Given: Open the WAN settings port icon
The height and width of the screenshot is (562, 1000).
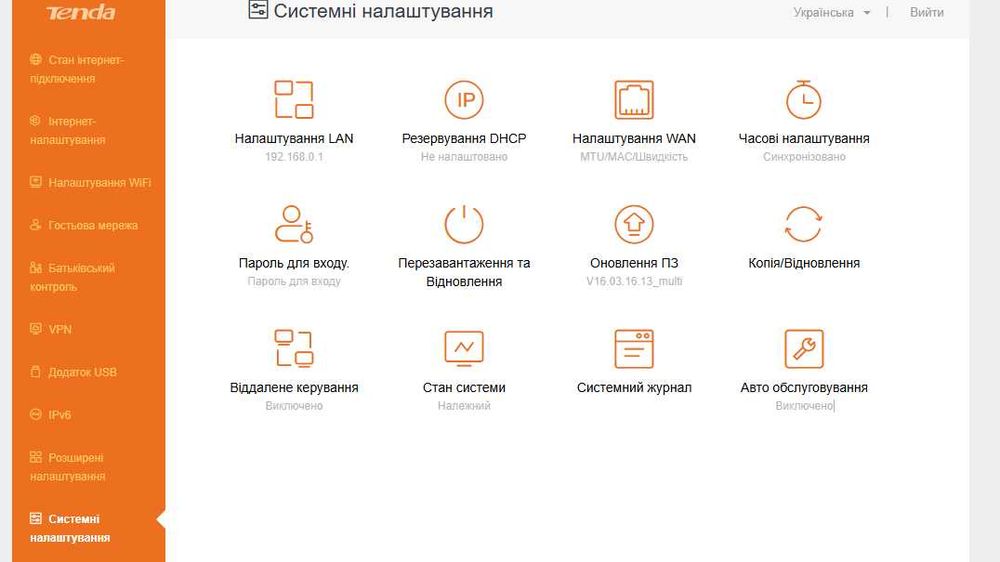Looking at the screenshot, I should pyautogui.click(x=634, y=100).
